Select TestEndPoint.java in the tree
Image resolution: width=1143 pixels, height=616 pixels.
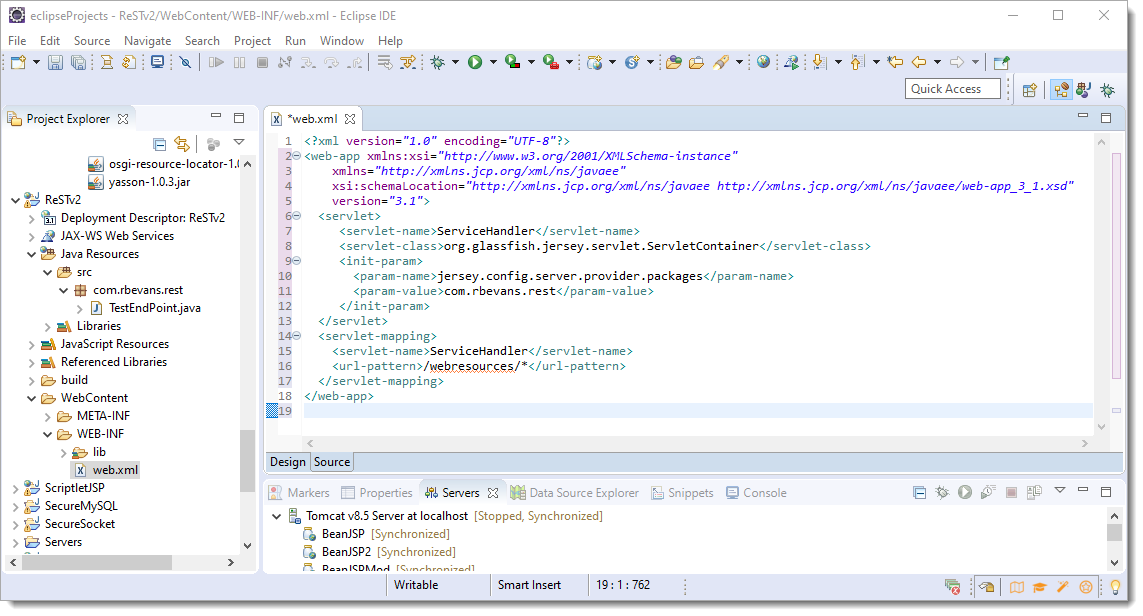tap(155, 308)
